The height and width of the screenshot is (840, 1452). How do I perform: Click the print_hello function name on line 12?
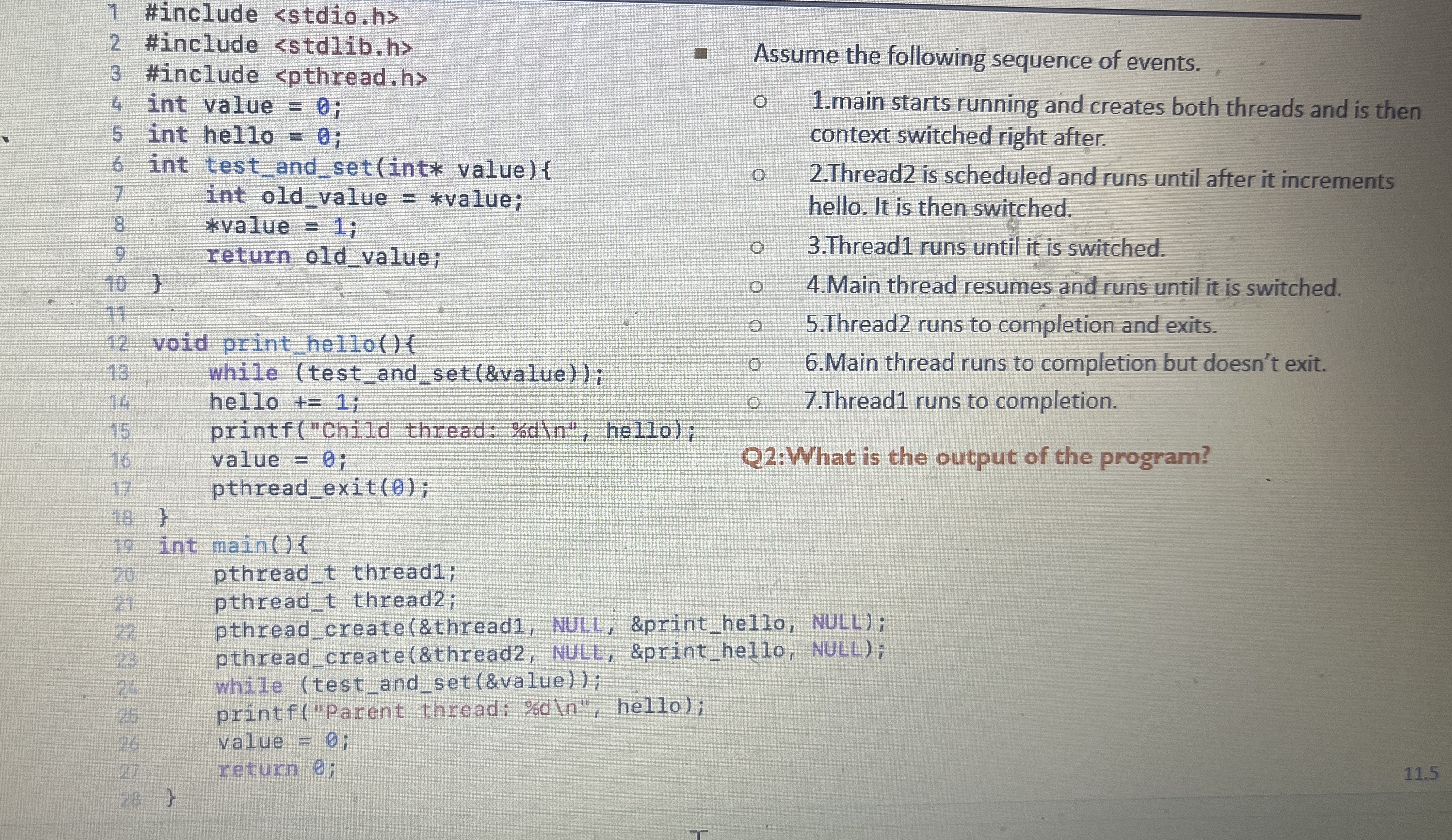(x=298, y=344)
